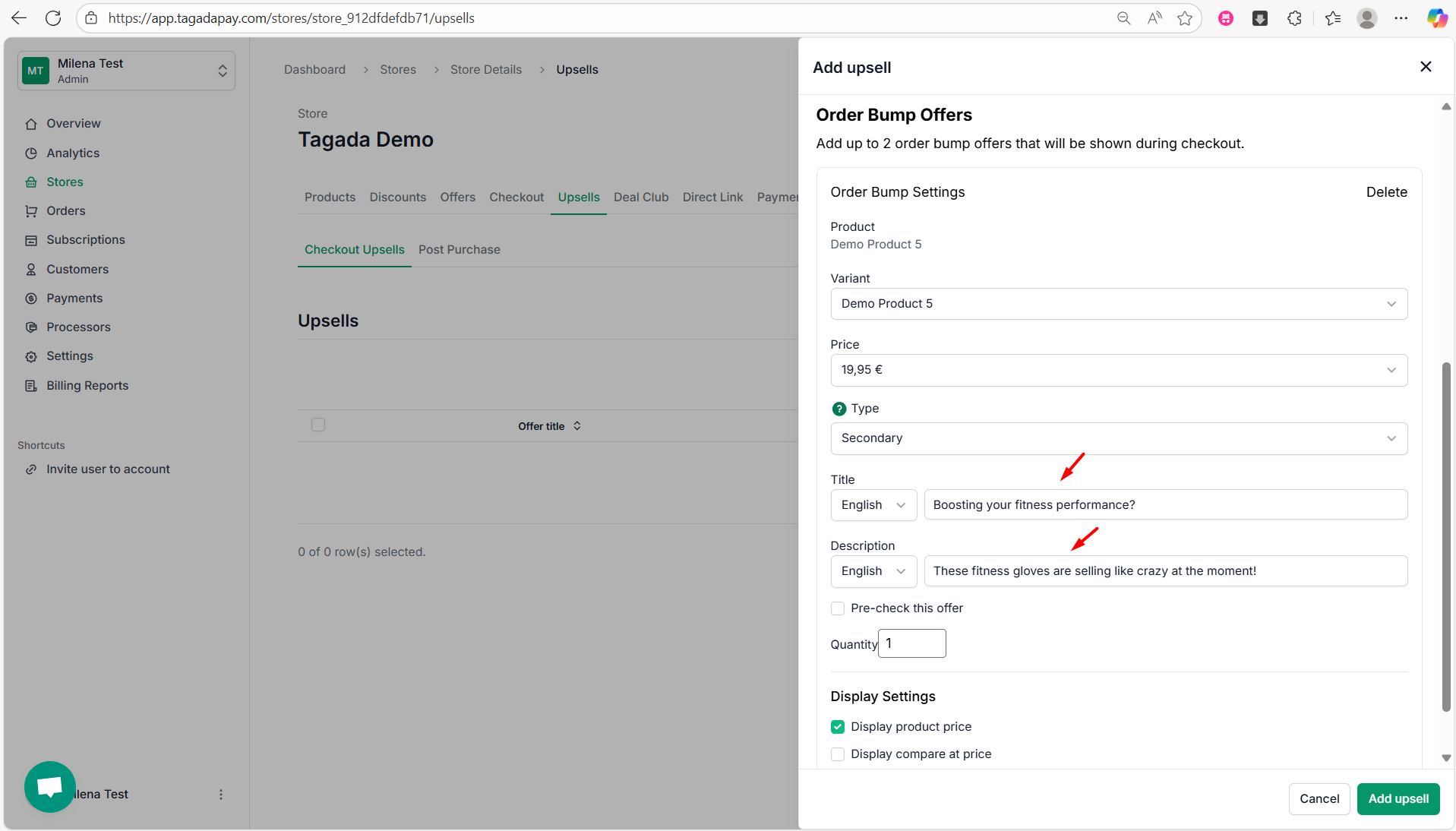This screenshot has height=831, width=1456.
Task: Change Title language dropdown
Action: click(873, 505)
